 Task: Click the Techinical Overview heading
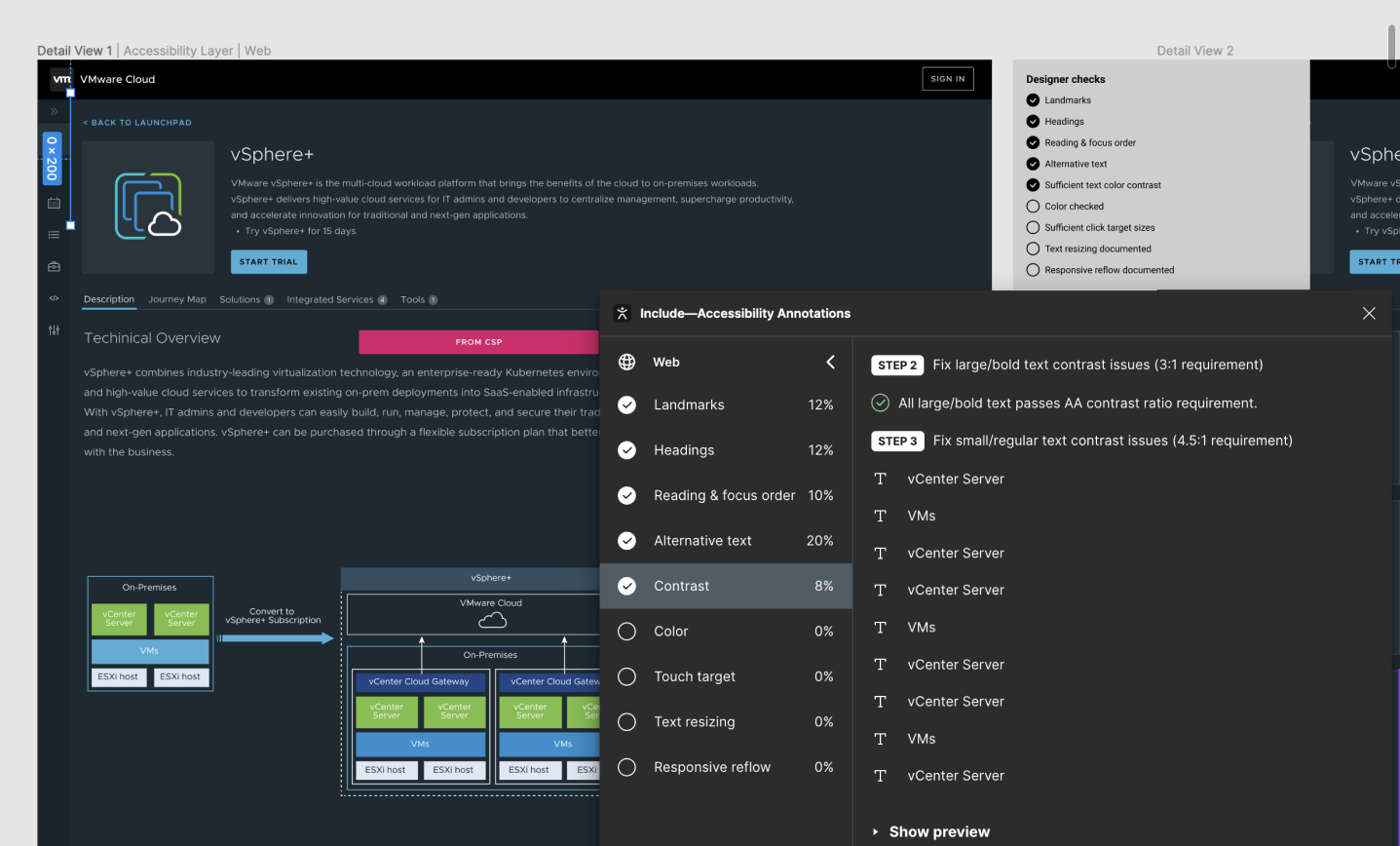(152, 338)
